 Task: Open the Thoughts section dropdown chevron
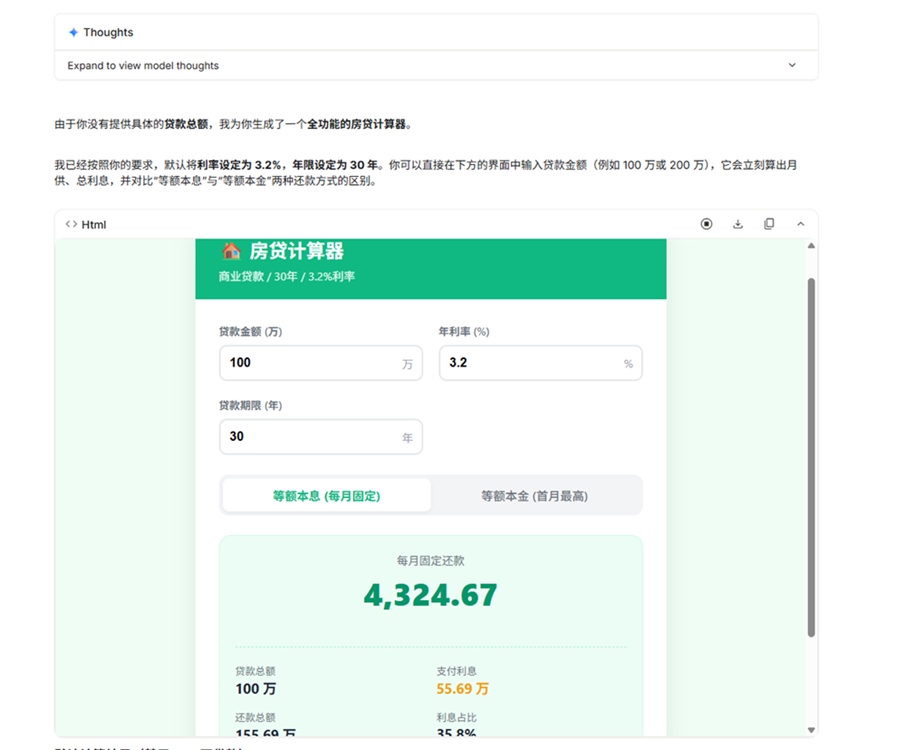[791, 64]
